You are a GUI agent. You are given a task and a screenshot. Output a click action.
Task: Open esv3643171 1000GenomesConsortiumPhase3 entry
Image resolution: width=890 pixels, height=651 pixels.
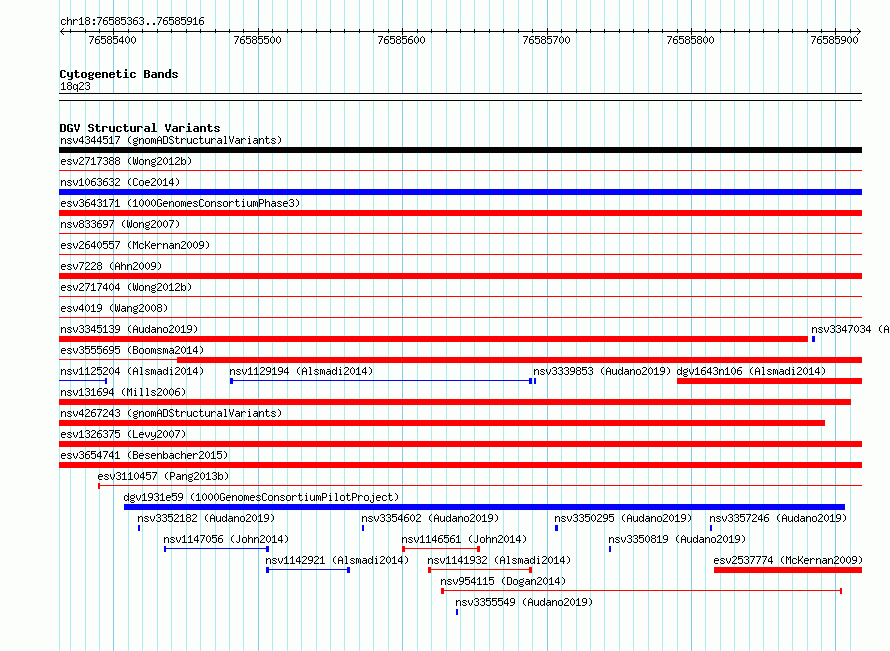click(180, 203)
